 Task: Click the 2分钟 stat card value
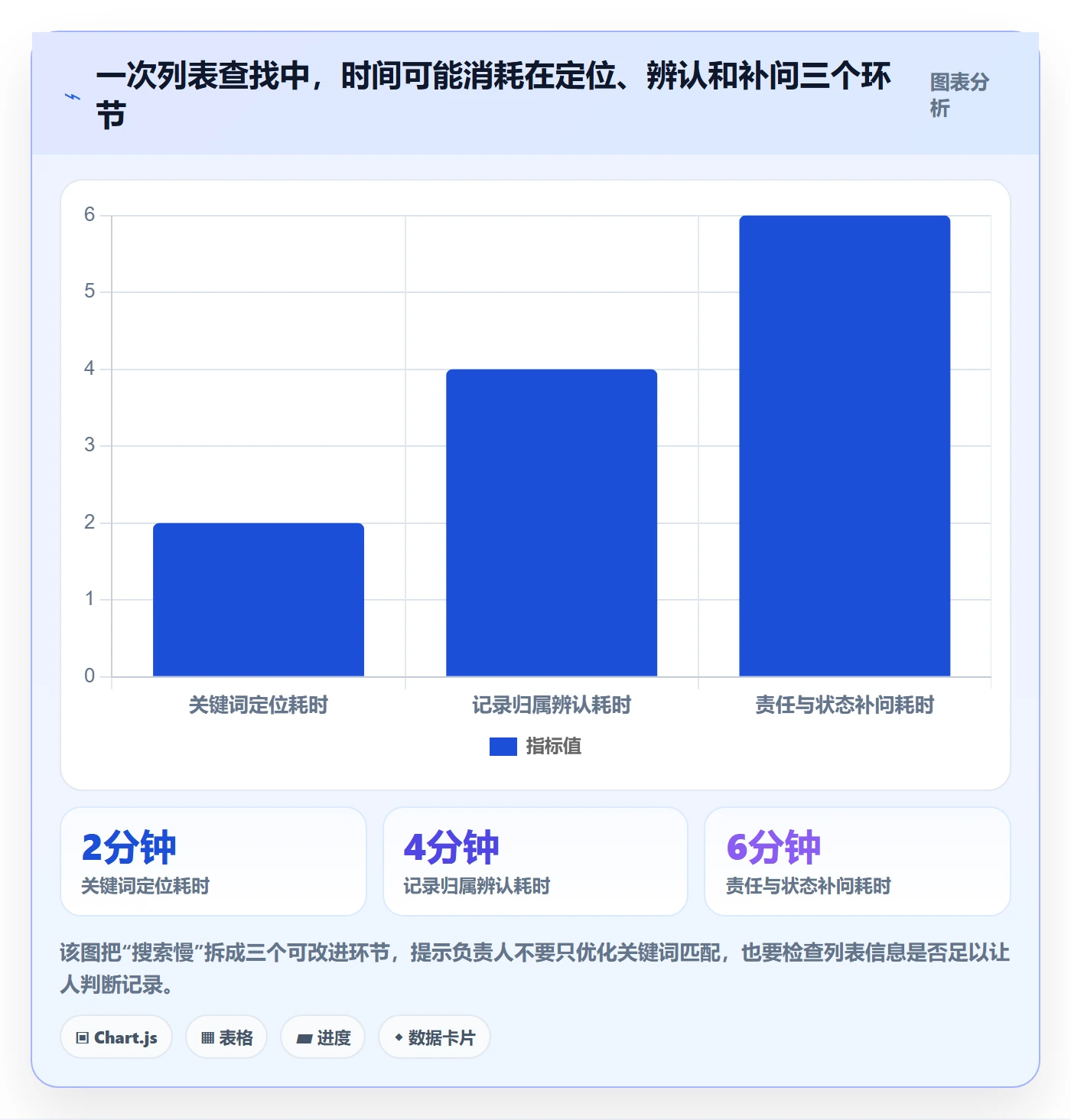pyautogui.click(x=129, y=847)
